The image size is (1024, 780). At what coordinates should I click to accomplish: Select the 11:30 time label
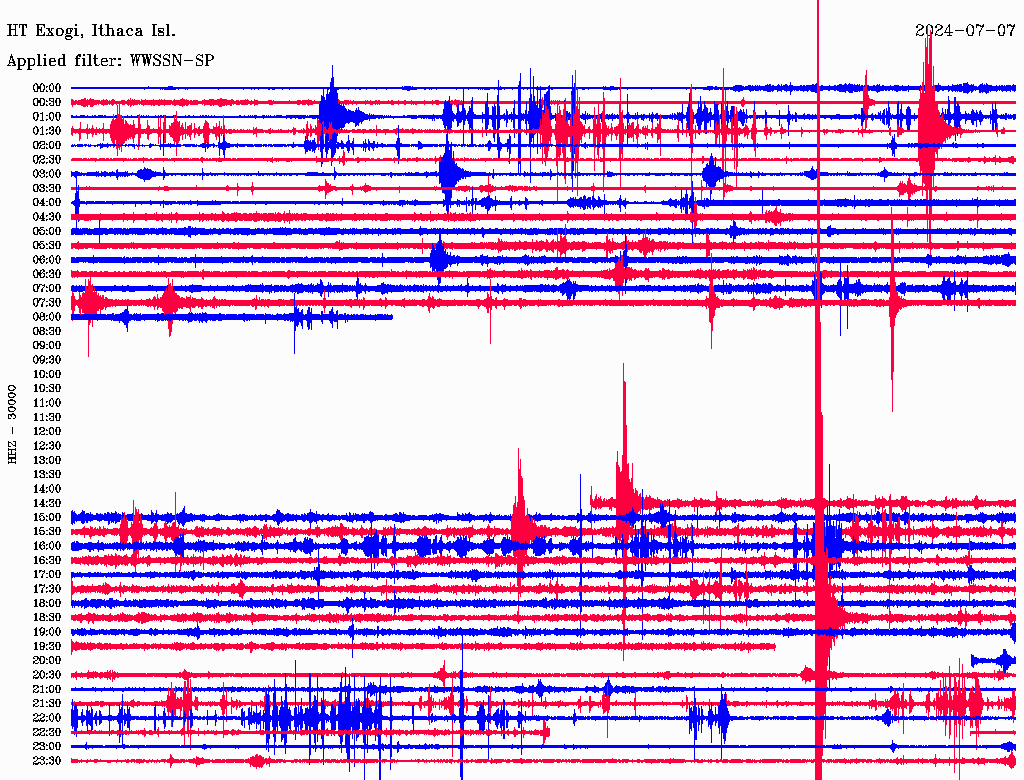(x=47, y=417)
